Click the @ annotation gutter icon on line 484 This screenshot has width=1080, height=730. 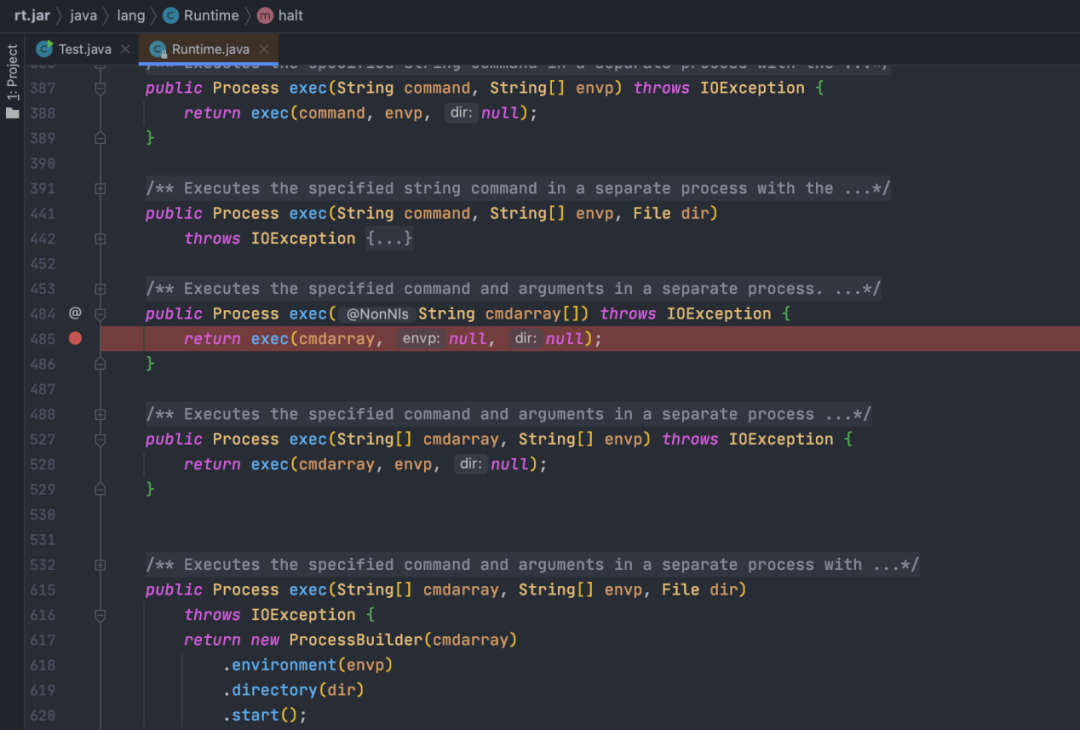75,313
